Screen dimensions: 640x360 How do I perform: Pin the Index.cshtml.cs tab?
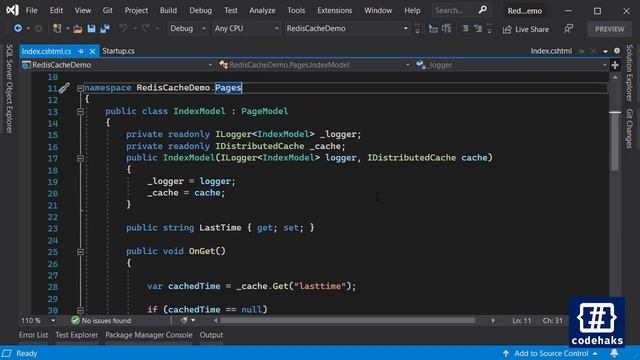click(x=81, y=51)
